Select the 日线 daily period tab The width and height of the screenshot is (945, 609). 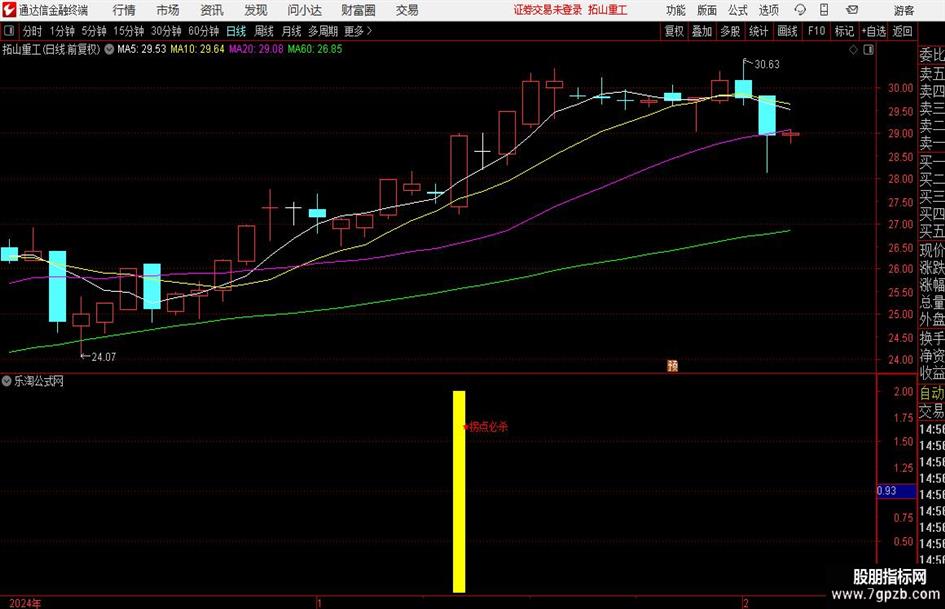(236, 31)
